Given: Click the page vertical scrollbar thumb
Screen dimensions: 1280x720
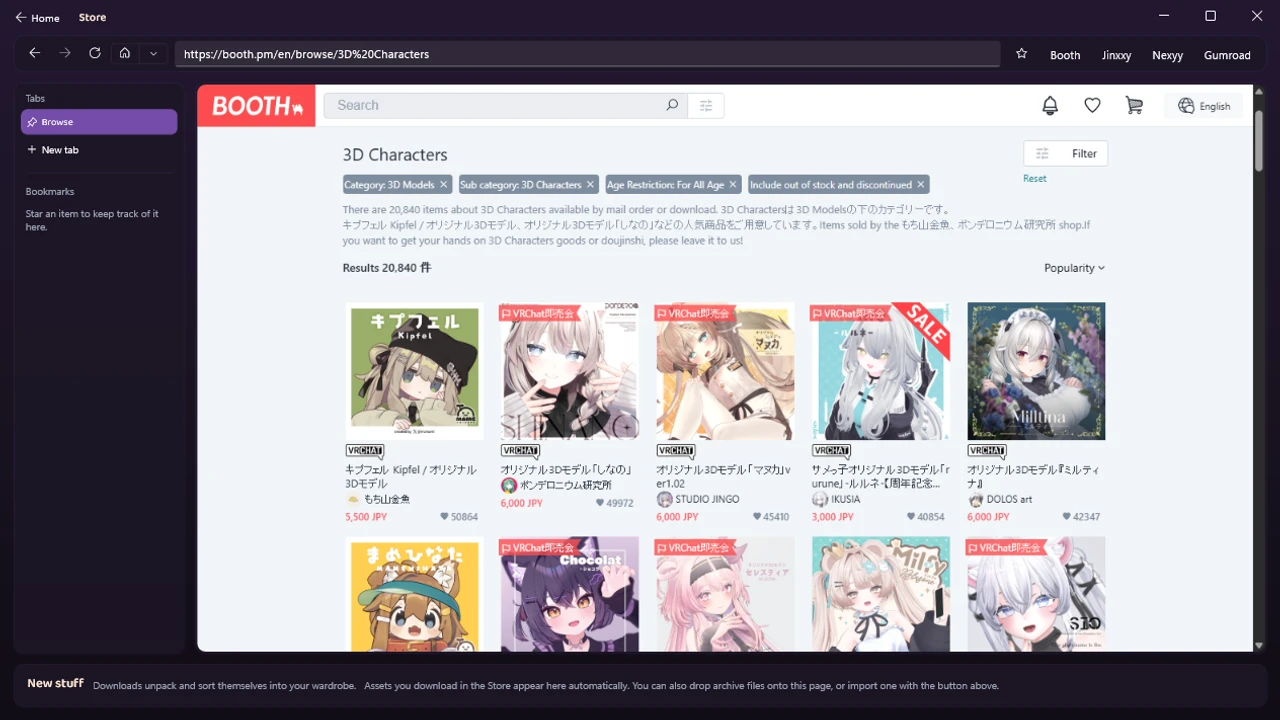Looking at the screenshot, I should click(1259, 142).
